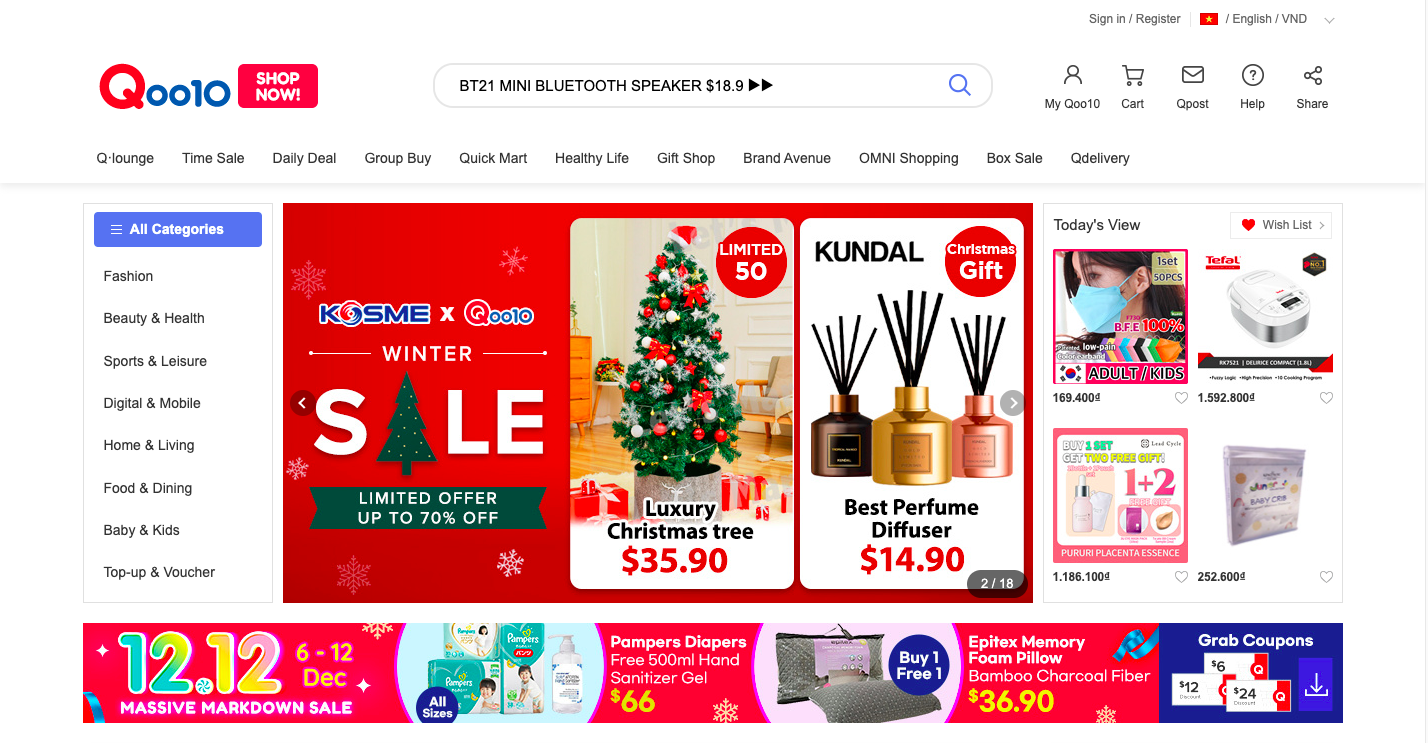Screen dimensions: 1428x743
Task: Click the Share icon
Action: 1312,76
